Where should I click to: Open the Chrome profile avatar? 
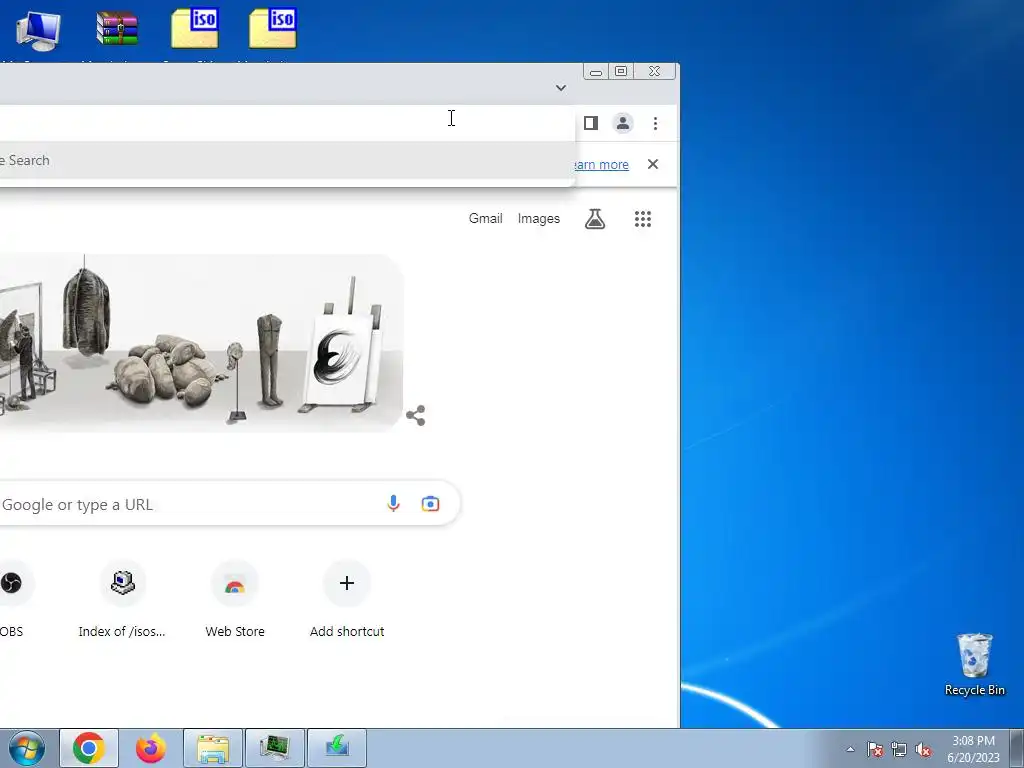[x=623, y=123]
